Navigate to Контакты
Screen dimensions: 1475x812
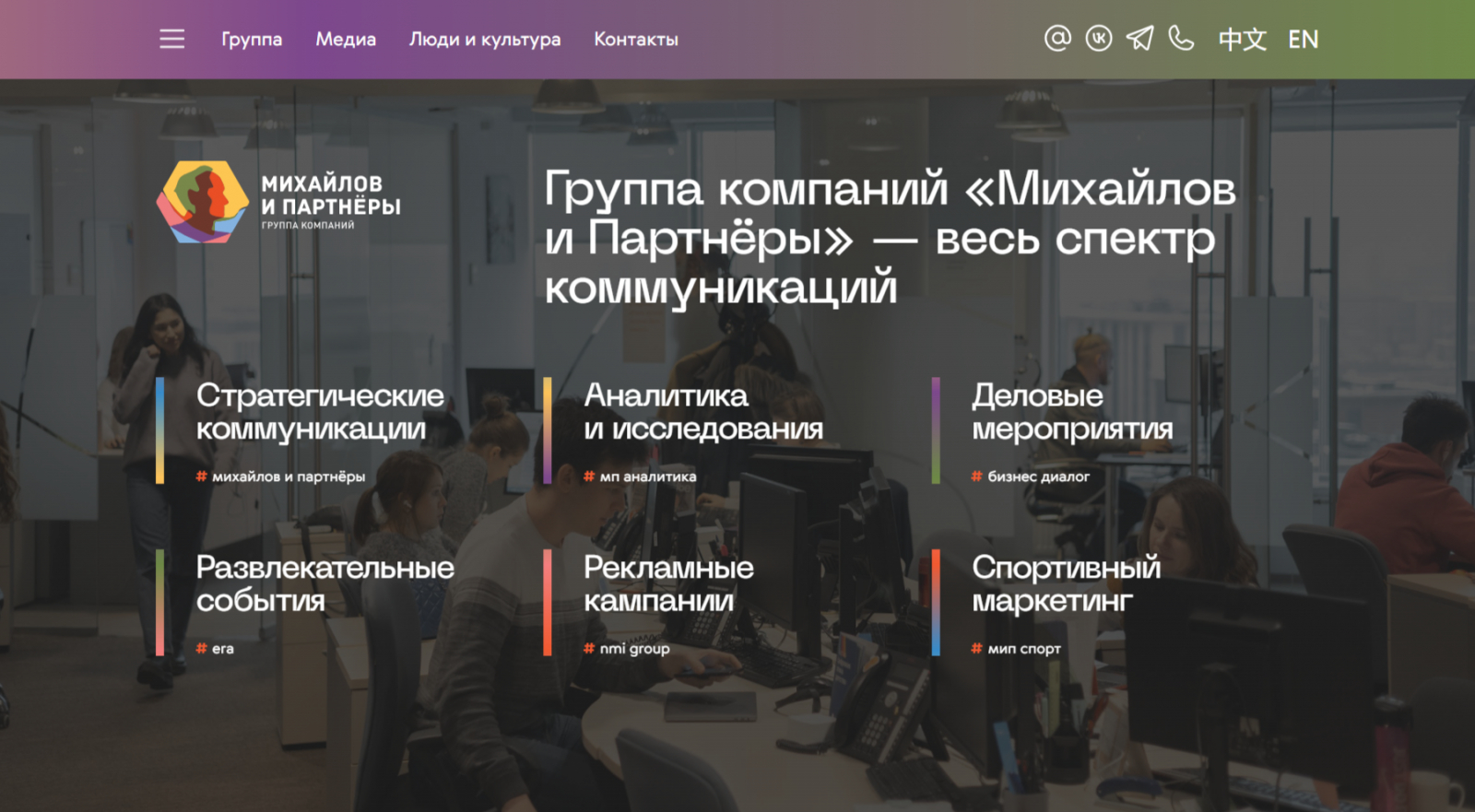[636, 40]
